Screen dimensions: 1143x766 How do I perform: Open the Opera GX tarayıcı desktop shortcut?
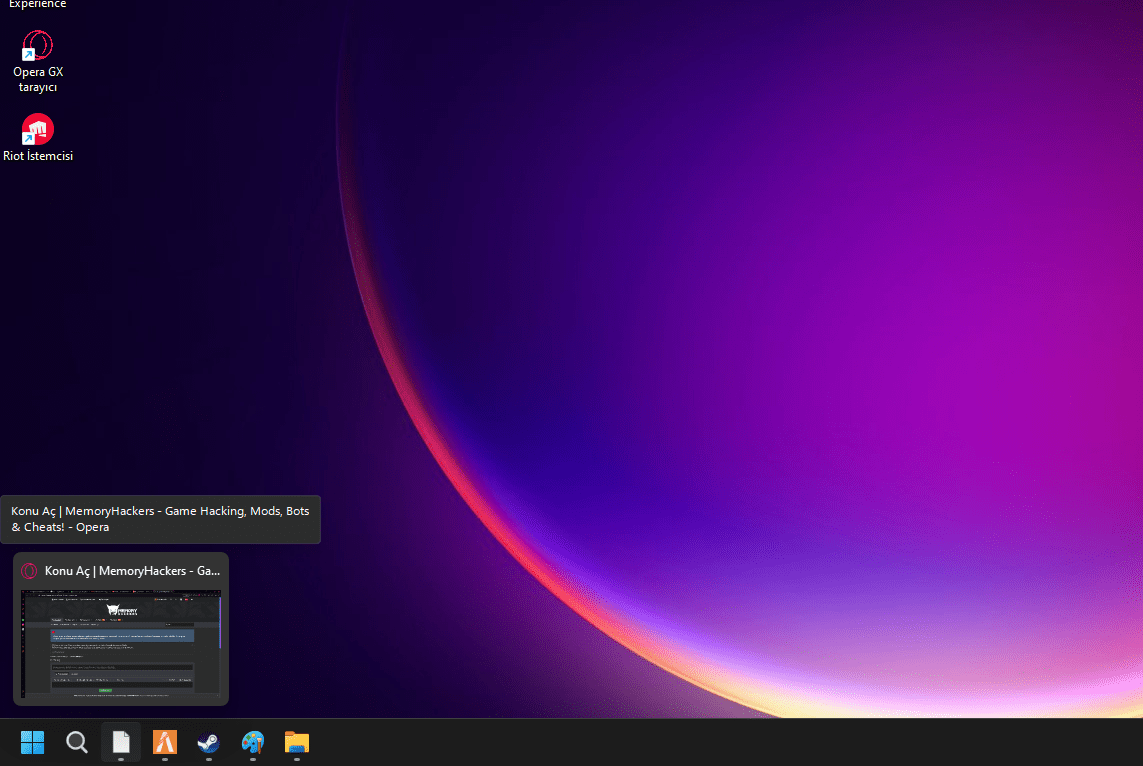[x=38, y=62]
